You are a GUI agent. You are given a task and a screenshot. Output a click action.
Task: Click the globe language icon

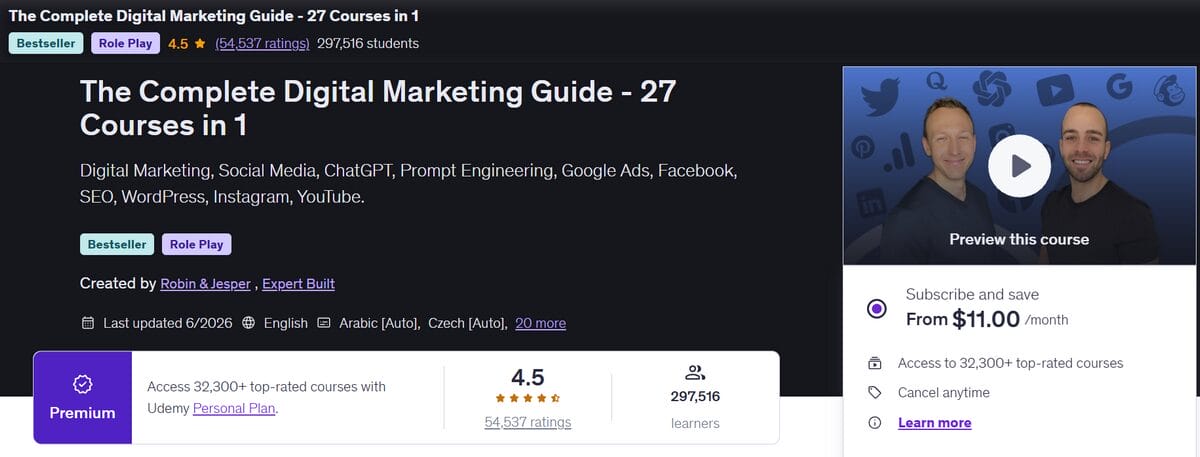click(x=249, y=323)
